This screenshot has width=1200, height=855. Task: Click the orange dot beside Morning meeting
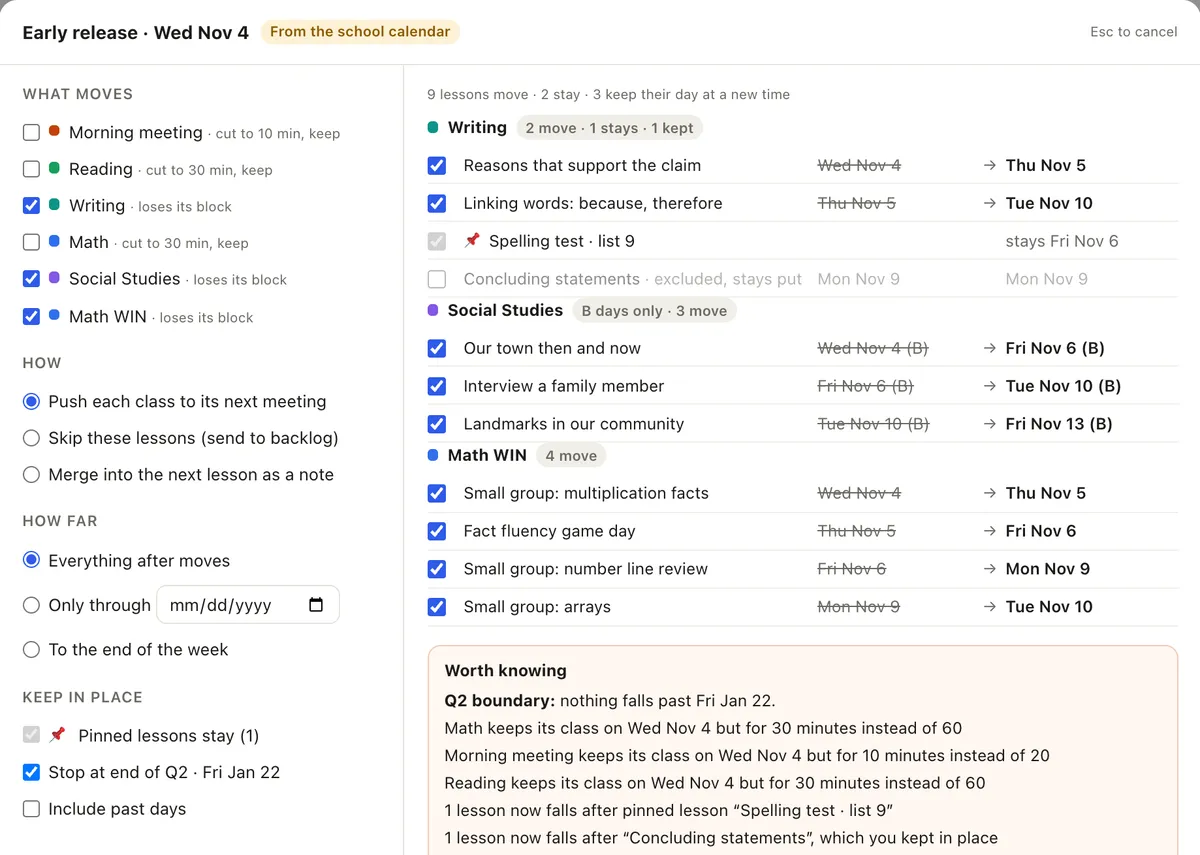pos(54,131)
